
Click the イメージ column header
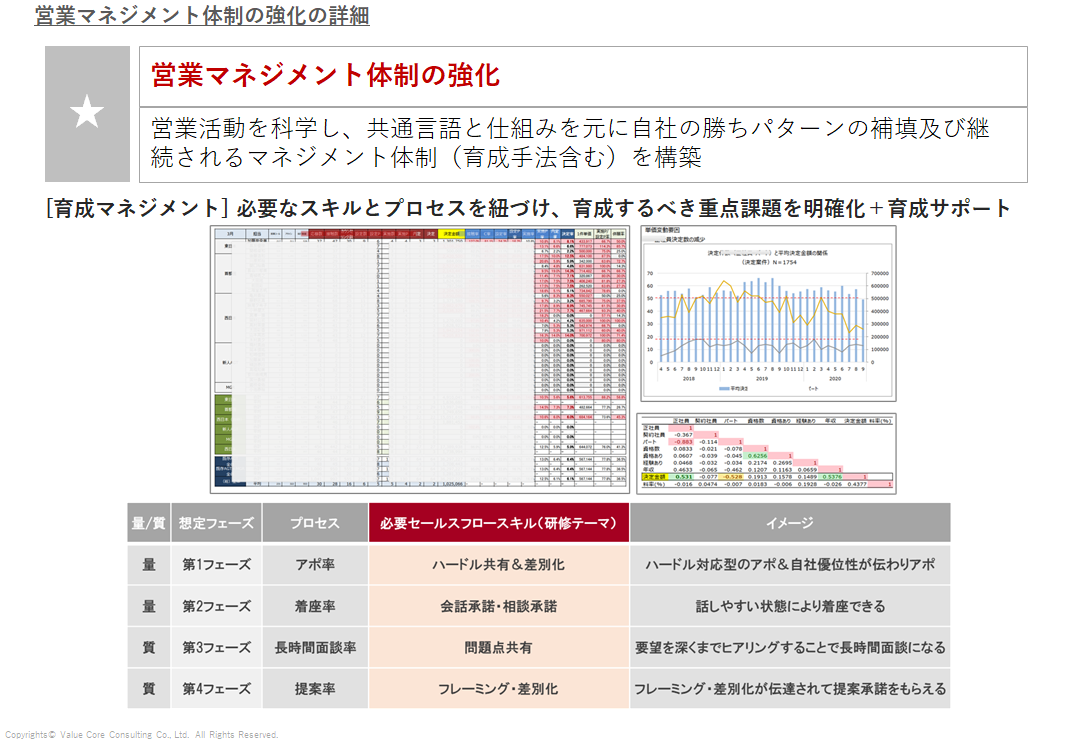789,523
